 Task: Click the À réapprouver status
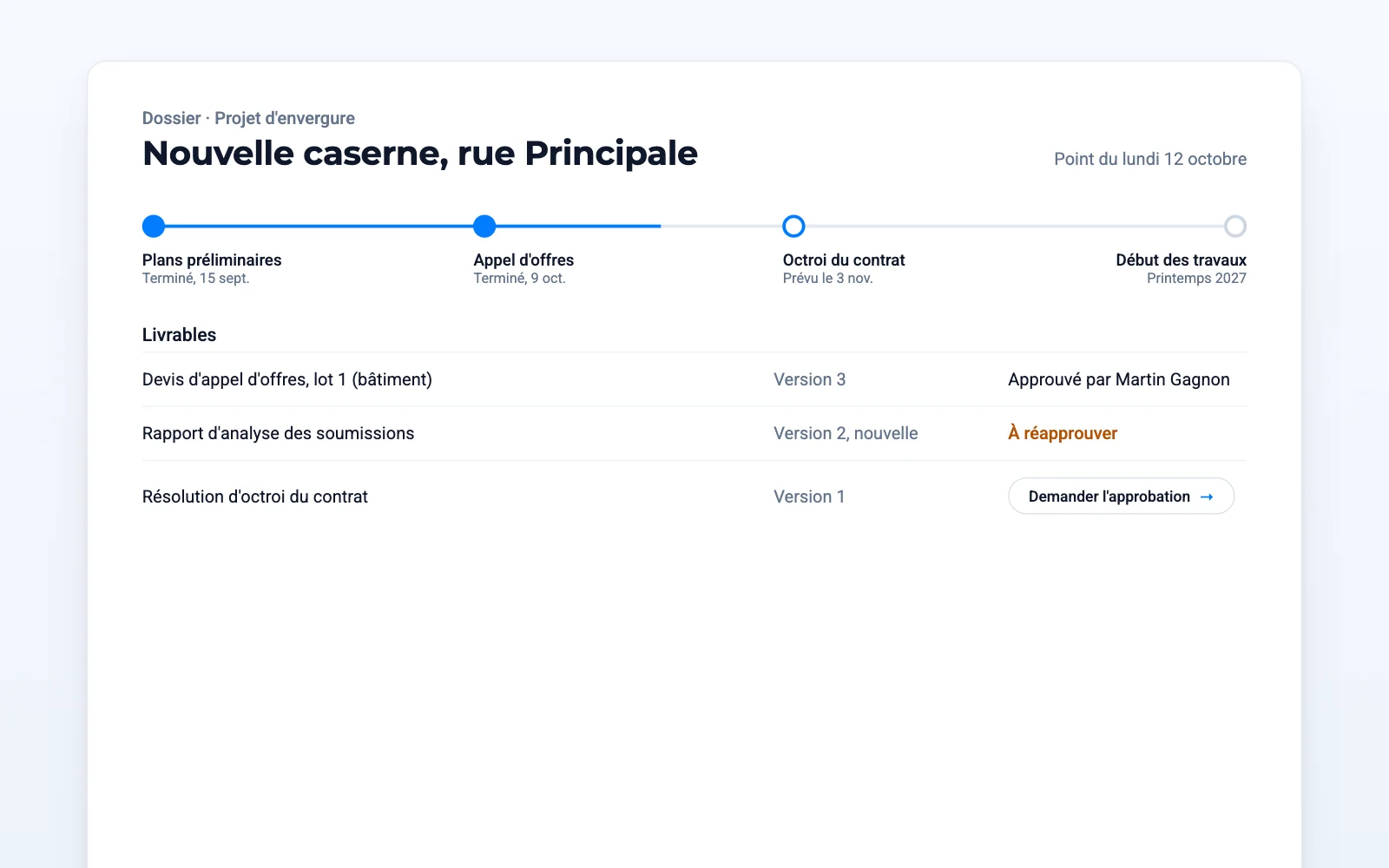[x=1063, y=433]
